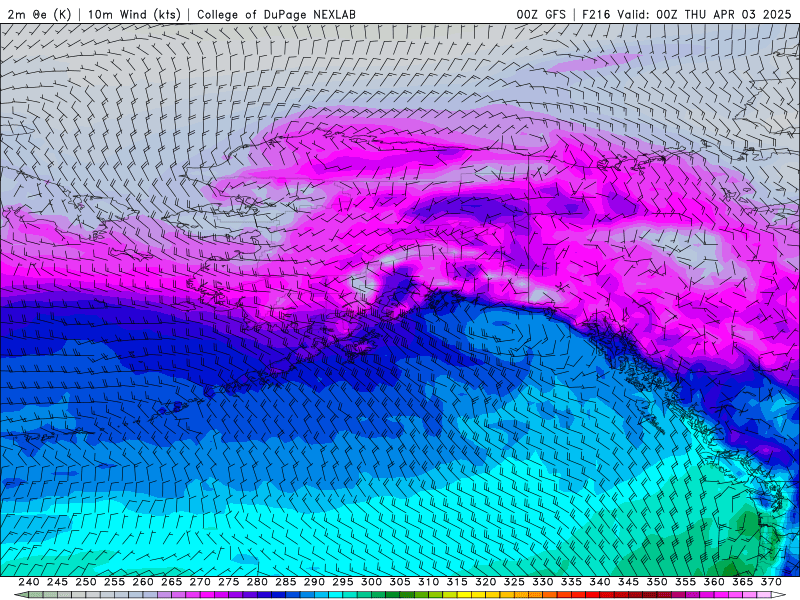Click the 245 legend value
The image size is (800, 600).
[57, 582]
